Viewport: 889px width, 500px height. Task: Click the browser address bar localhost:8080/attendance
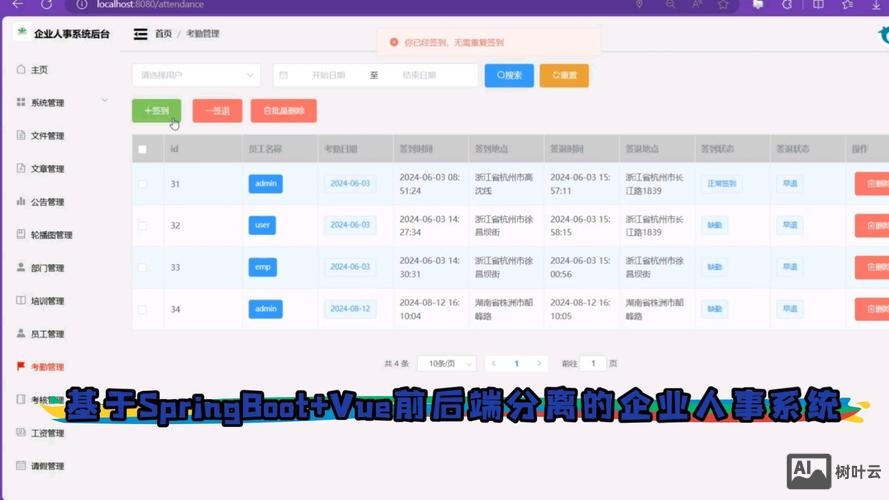pos(150,5)
